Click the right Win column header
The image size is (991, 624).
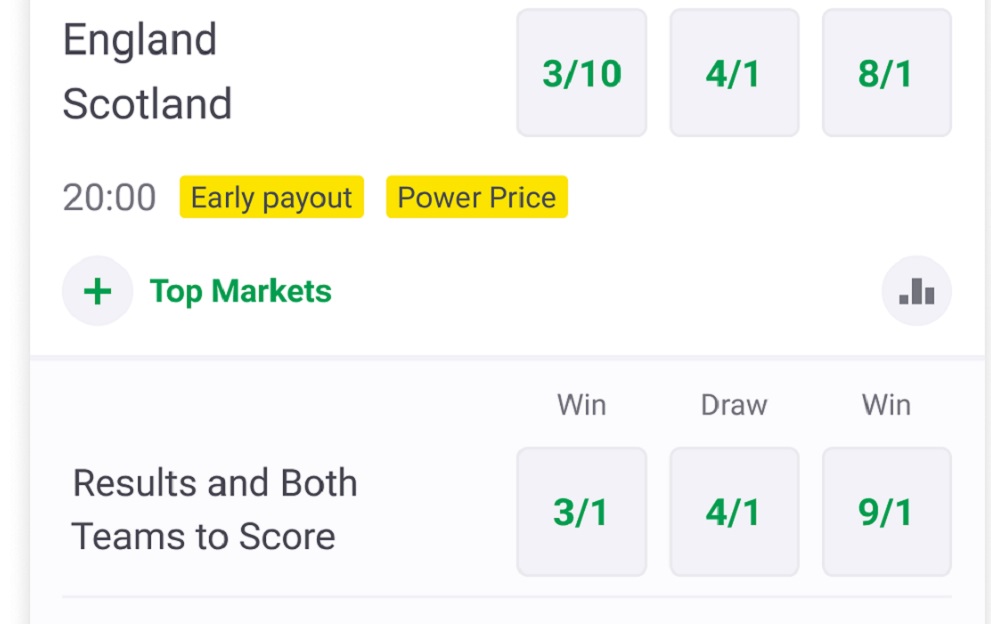(x=886, y=405)
